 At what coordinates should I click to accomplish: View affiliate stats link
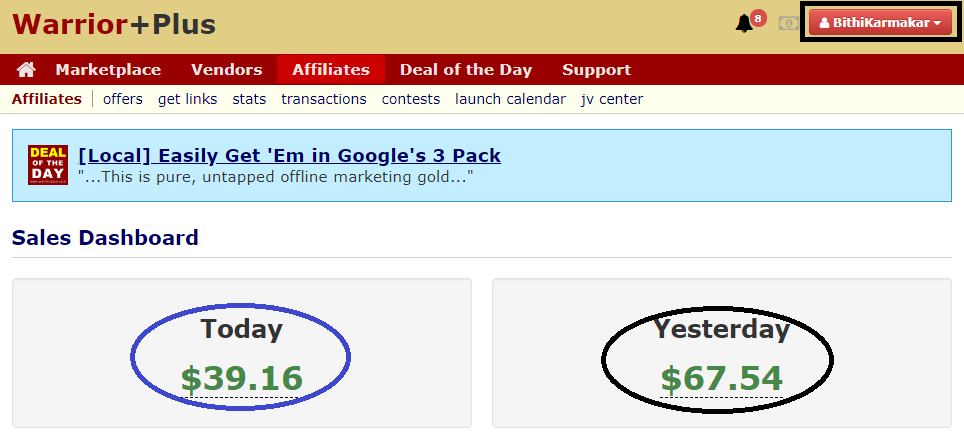coord(249,99)
